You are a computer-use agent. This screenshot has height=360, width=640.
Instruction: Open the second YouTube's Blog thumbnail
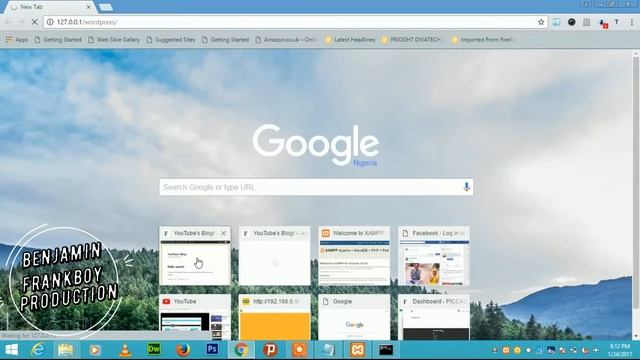click(275, 256)
